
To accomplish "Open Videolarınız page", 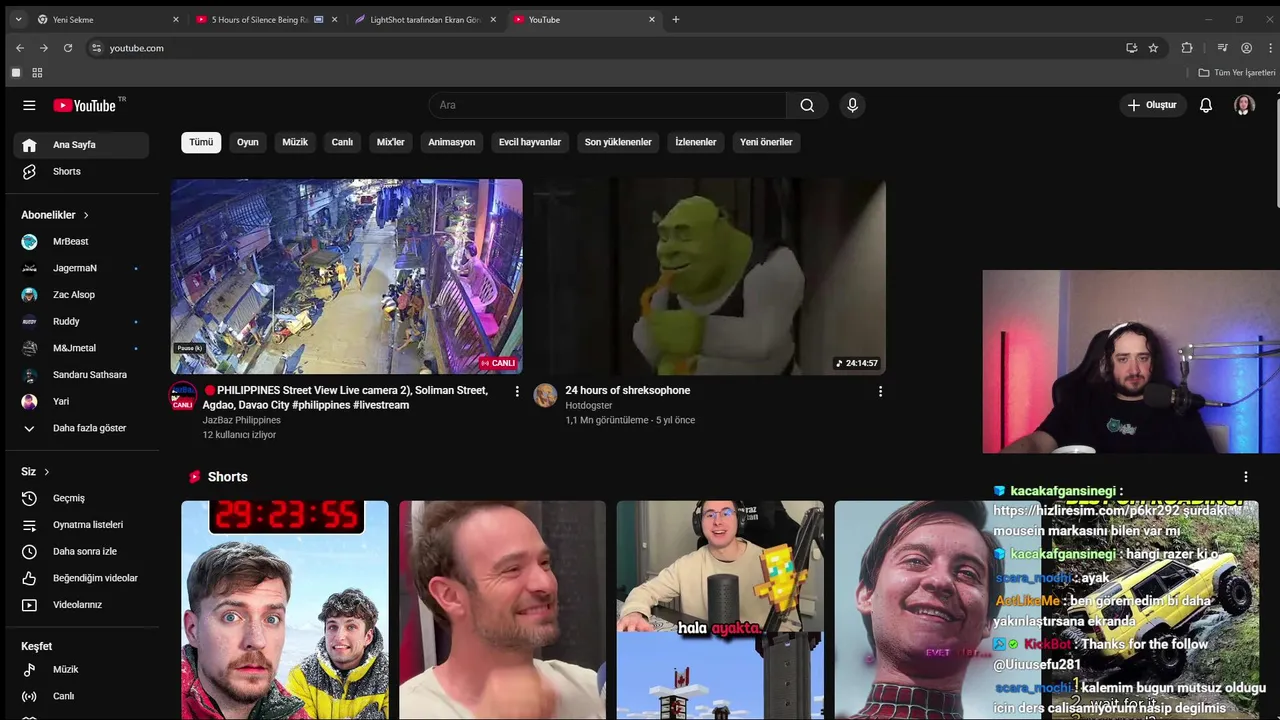I will (81, 605).
